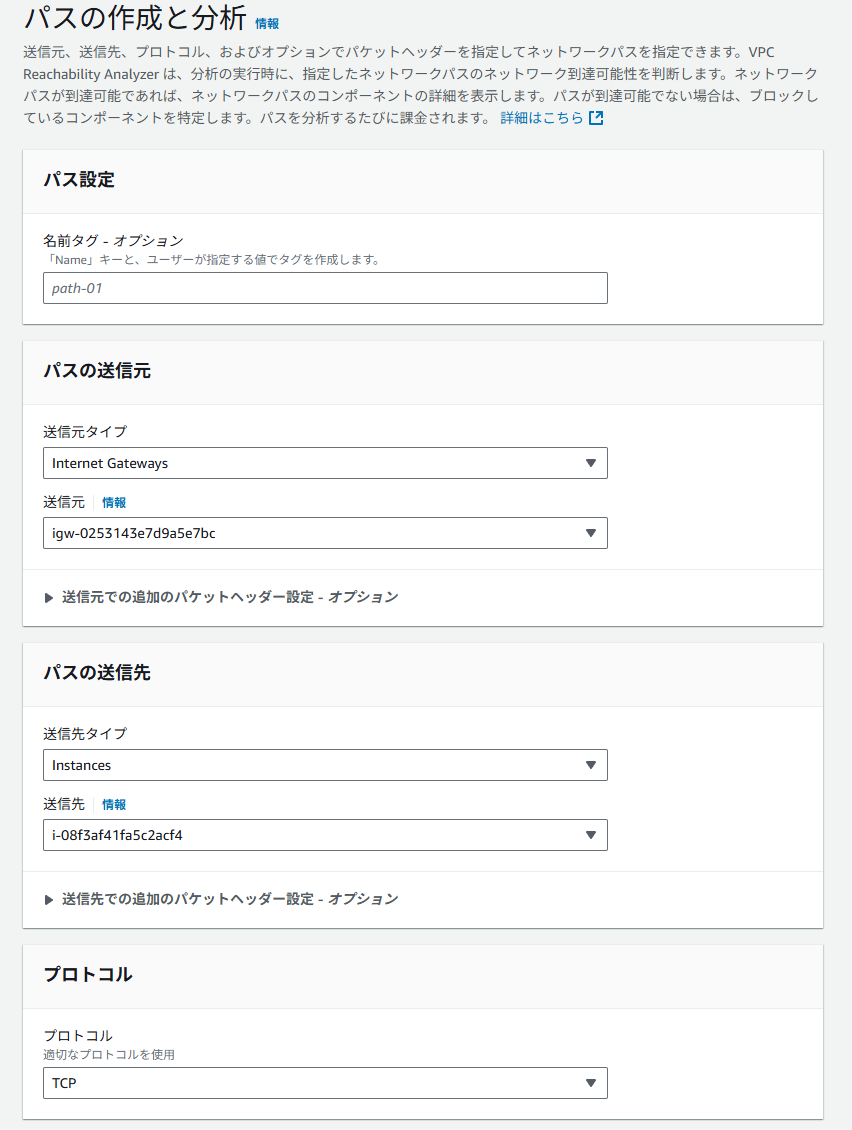Viewport: 852px width, 1130px height.
Task: Click the 送信先タイプ Instances arrow icon
Action: click(591, 765)
